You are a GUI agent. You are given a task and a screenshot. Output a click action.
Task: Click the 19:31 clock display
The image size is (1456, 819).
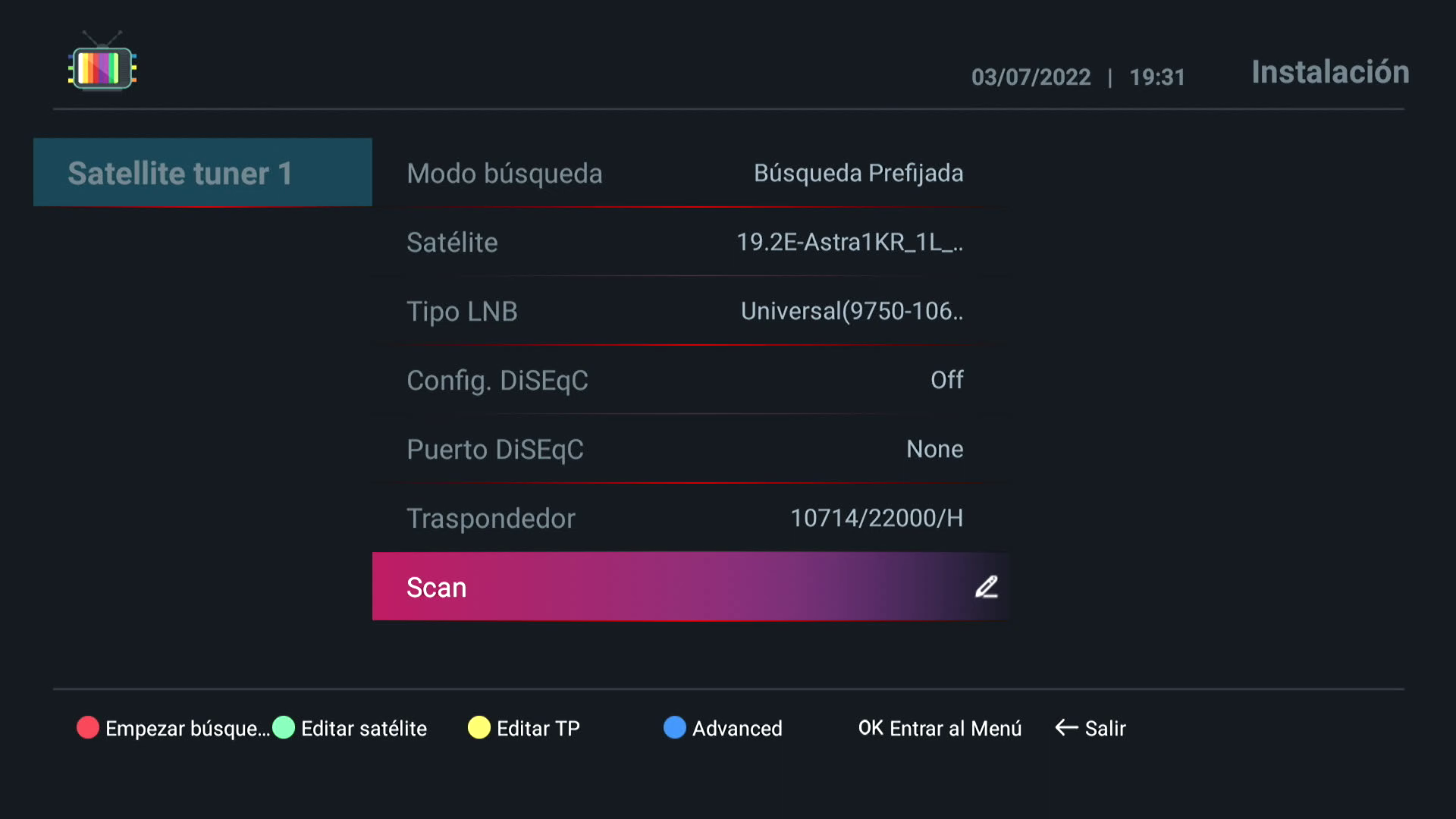tap(1156, 77)
